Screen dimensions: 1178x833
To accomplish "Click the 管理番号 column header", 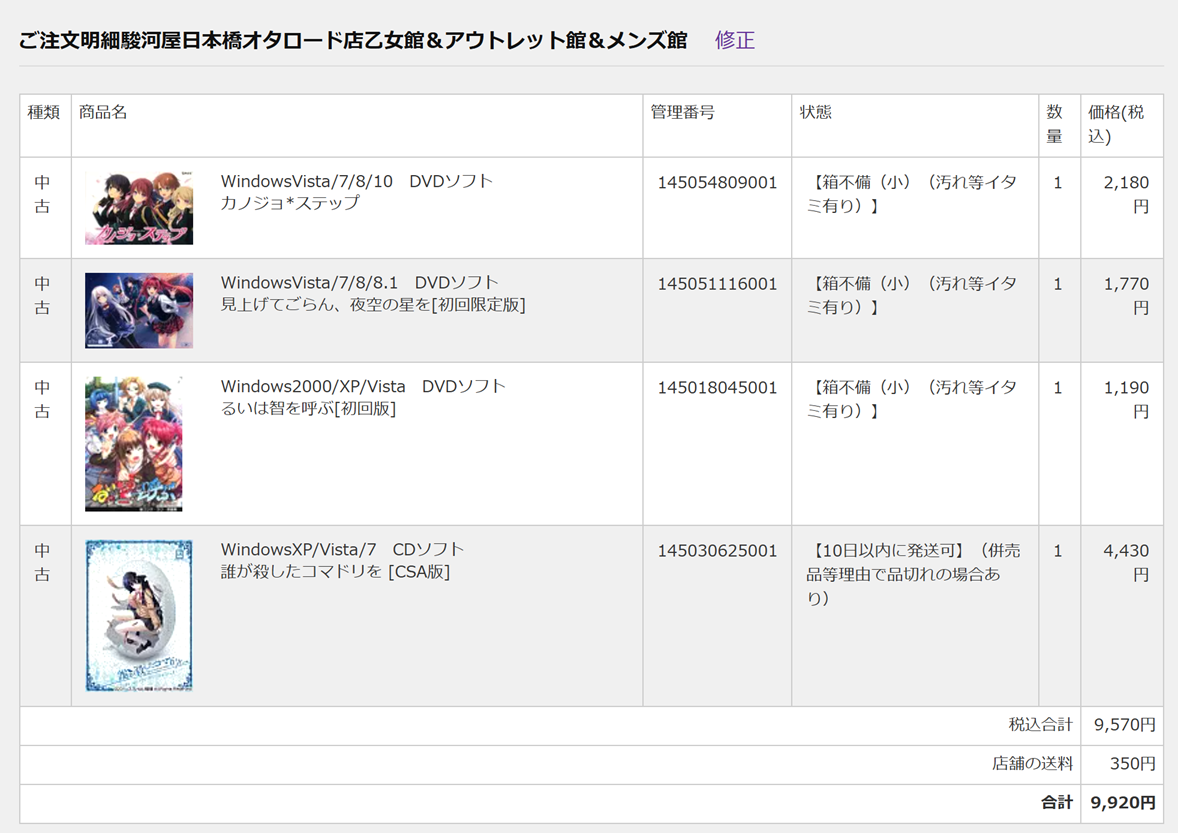I will [682, 112].
